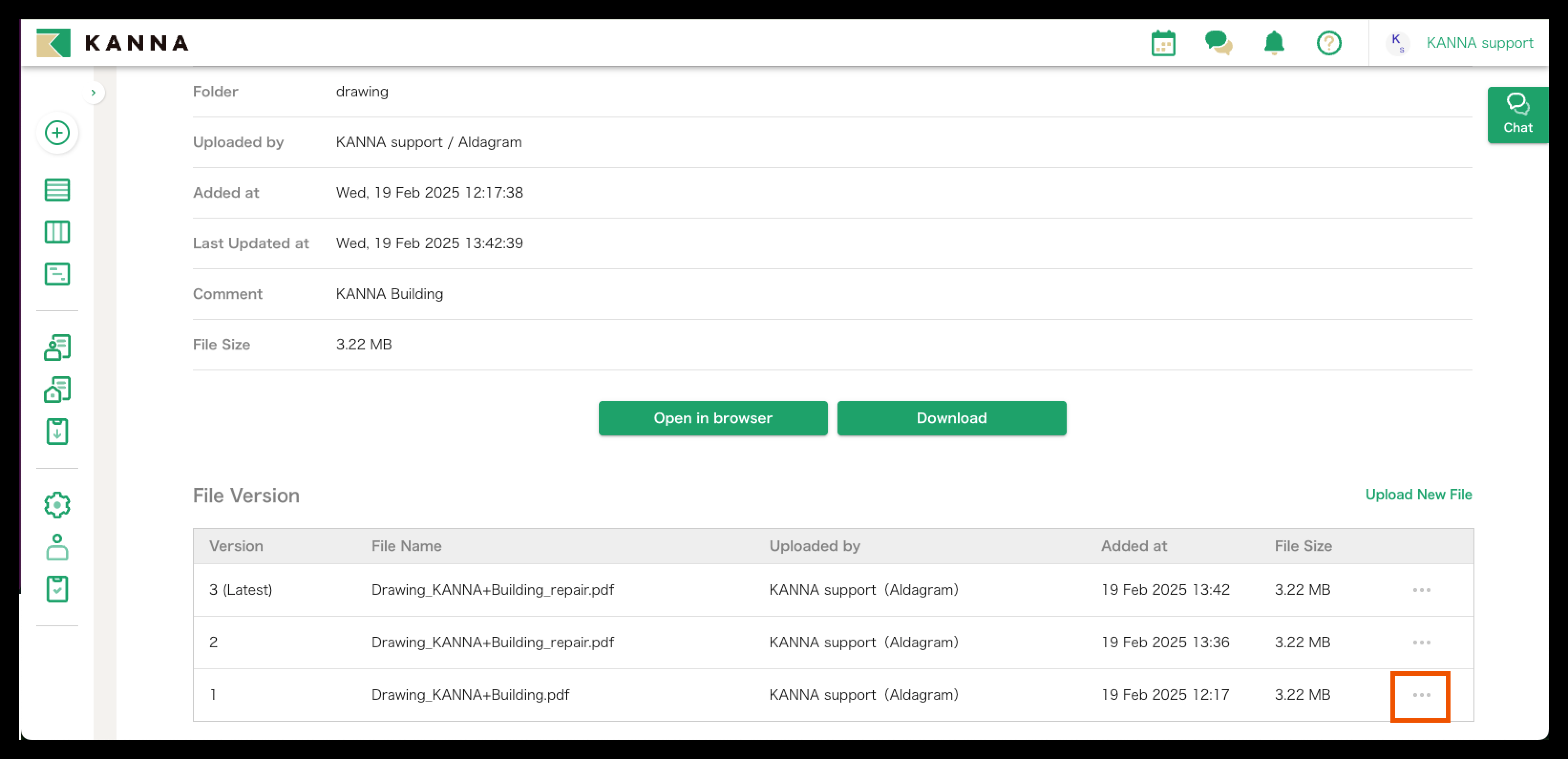Open the person member sidebar icon
This screenshot has height=759, width=1568.
click(57, 547)
